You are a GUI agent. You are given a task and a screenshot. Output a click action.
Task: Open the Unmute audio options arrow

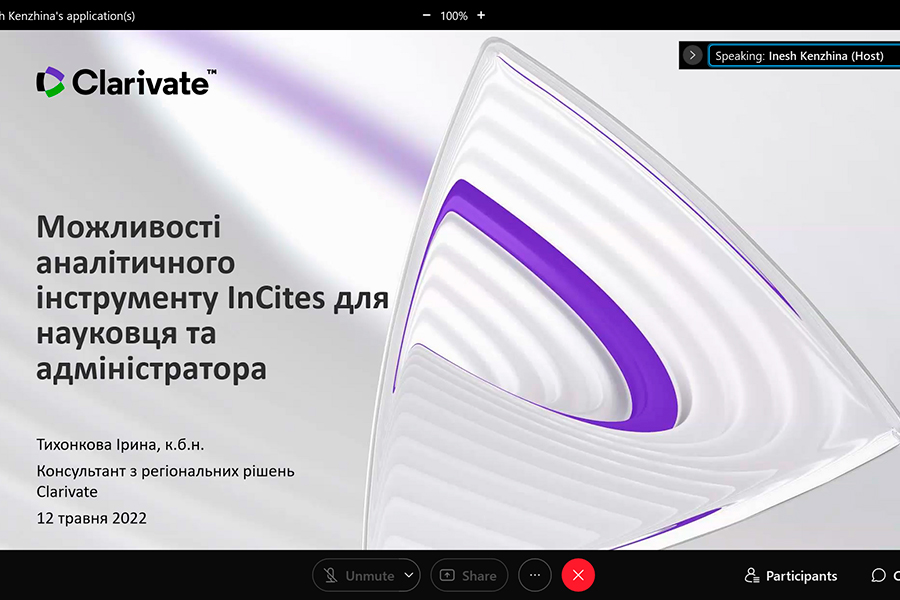408,576
